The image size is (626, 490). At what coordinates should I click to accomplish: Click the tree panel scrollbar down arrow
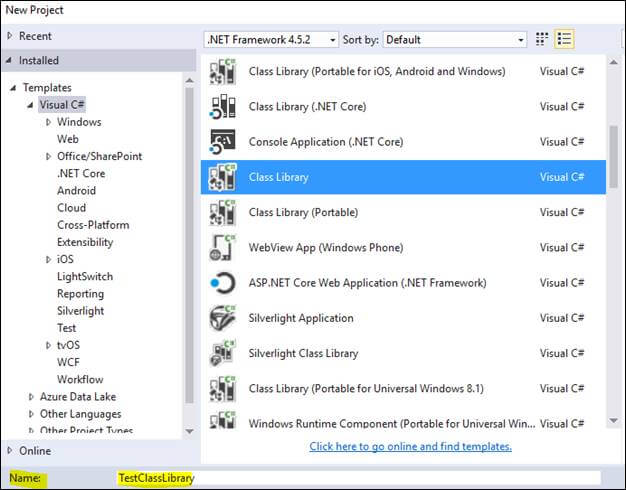(190, 431)
